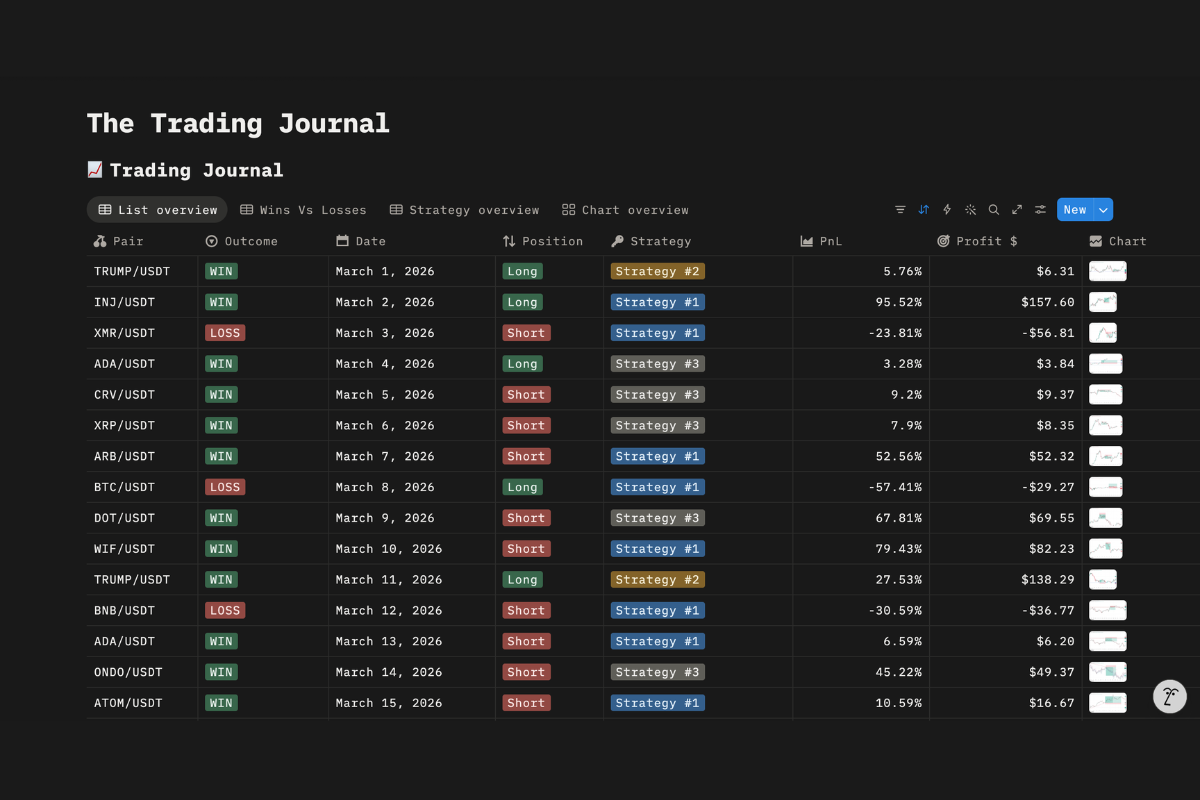Click the sort arrows icon

(x=923, y=210)
